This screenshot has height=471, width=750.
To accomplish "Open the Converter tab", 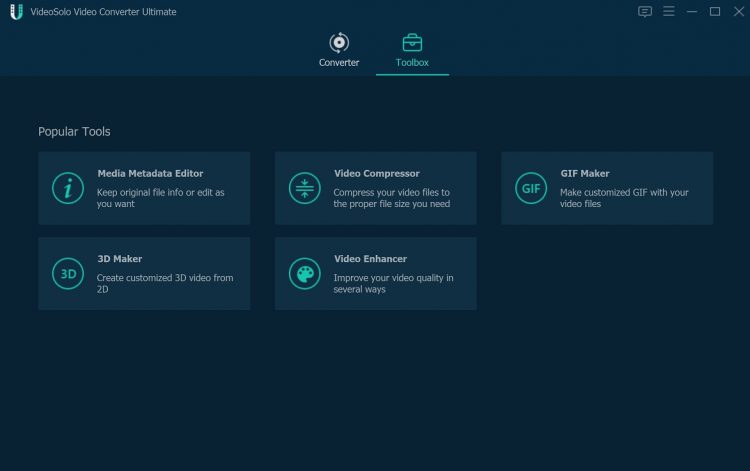I will coord(339,51).
